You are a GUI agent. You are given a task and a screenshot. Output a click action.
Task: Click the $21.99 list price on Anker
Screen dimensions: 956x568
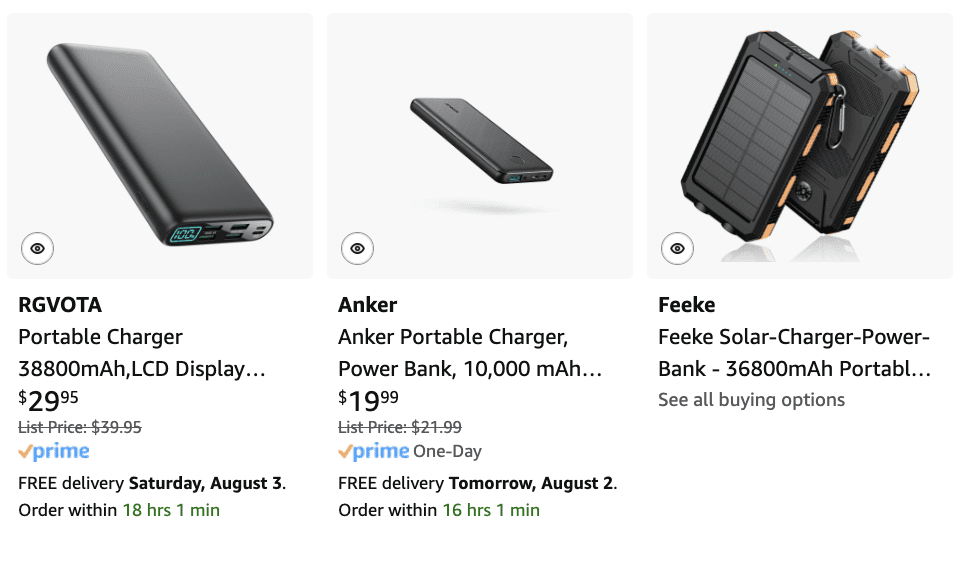coord(400,427)
